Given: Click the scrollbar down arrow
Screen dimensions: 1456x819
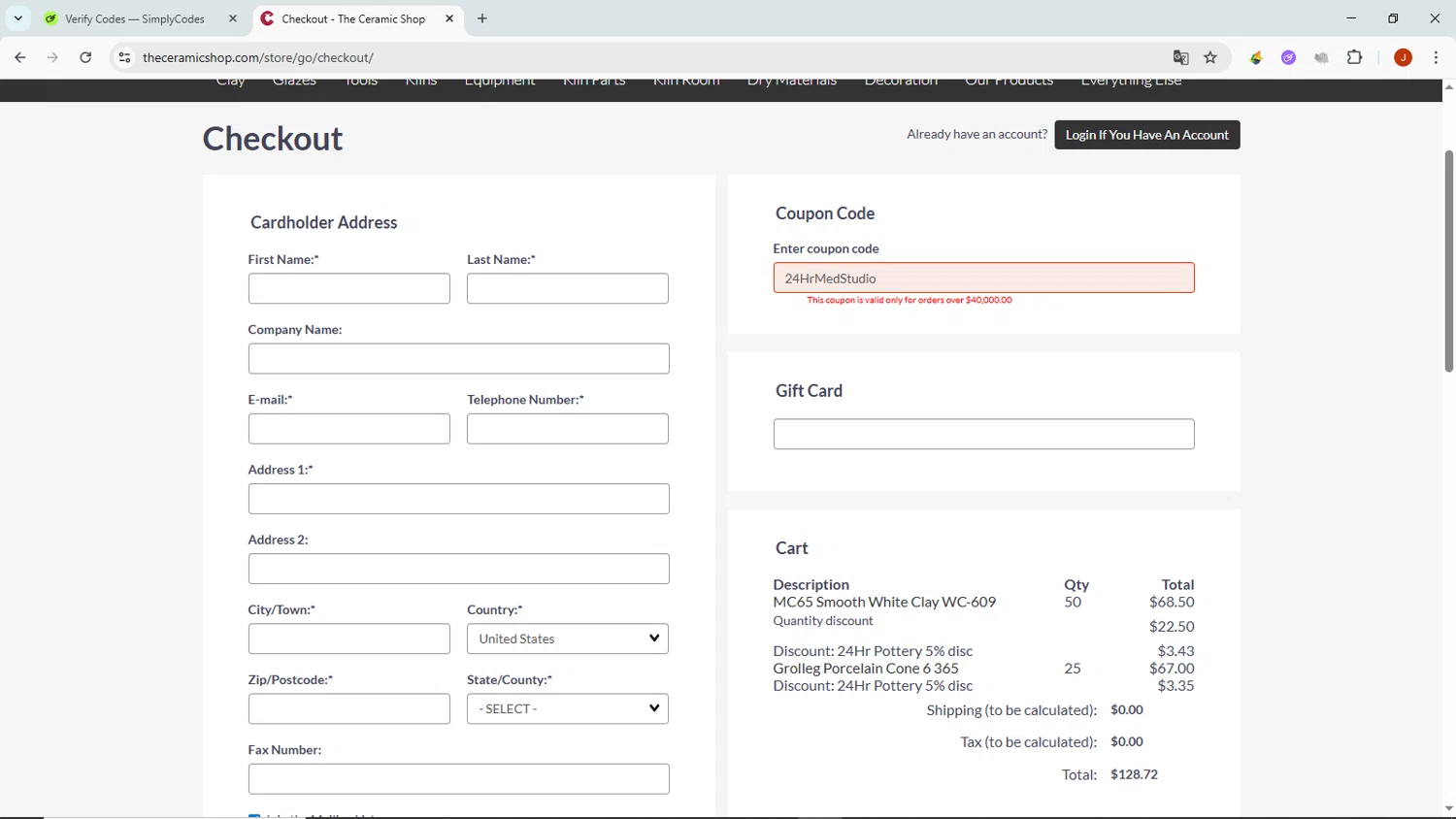Looking at the screenshot, I should click(1448, 808).
